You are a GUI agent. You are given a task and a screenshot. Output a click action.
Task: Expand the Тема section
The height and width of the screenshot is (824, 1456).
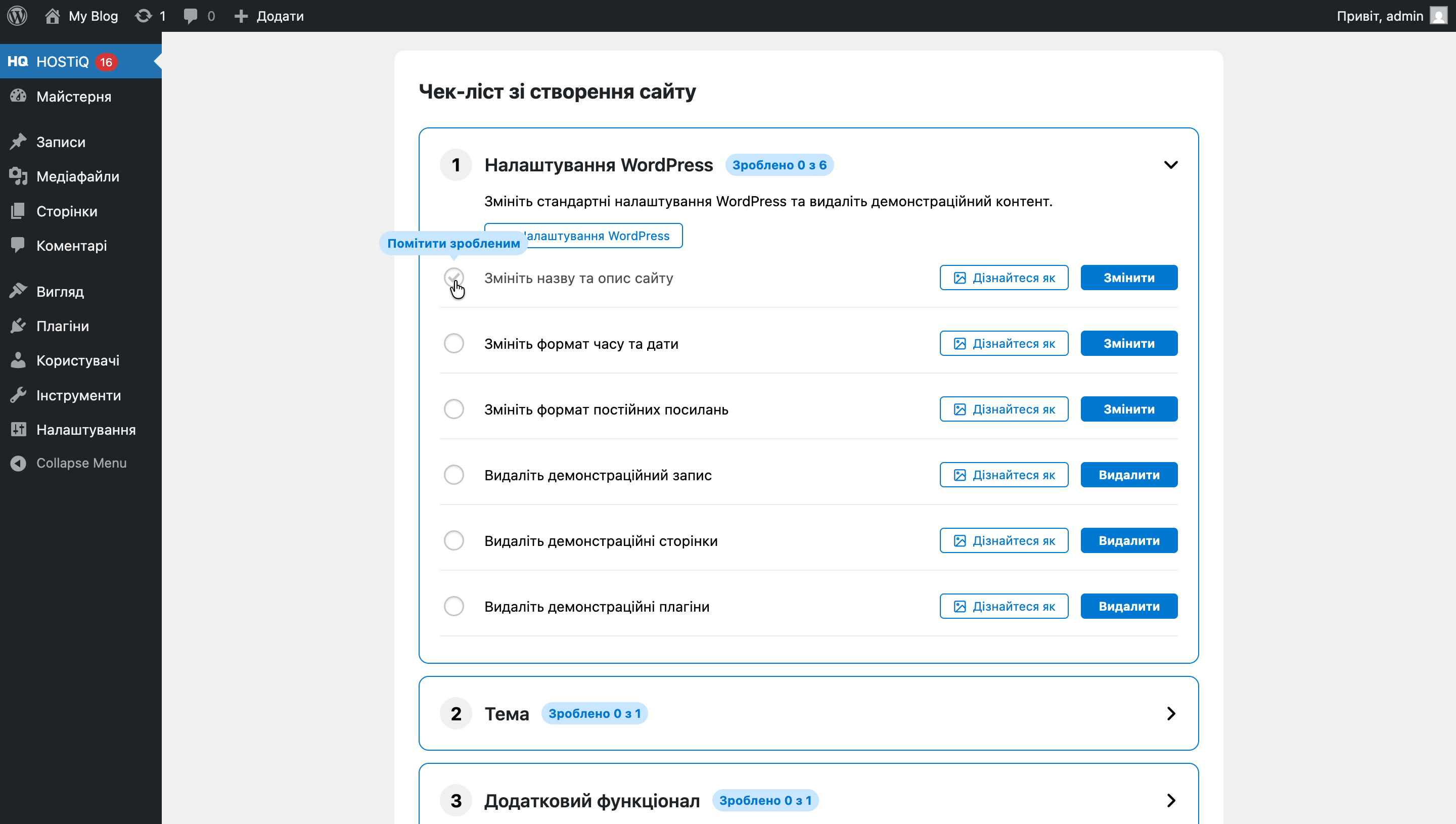[x=1170, y=713]
